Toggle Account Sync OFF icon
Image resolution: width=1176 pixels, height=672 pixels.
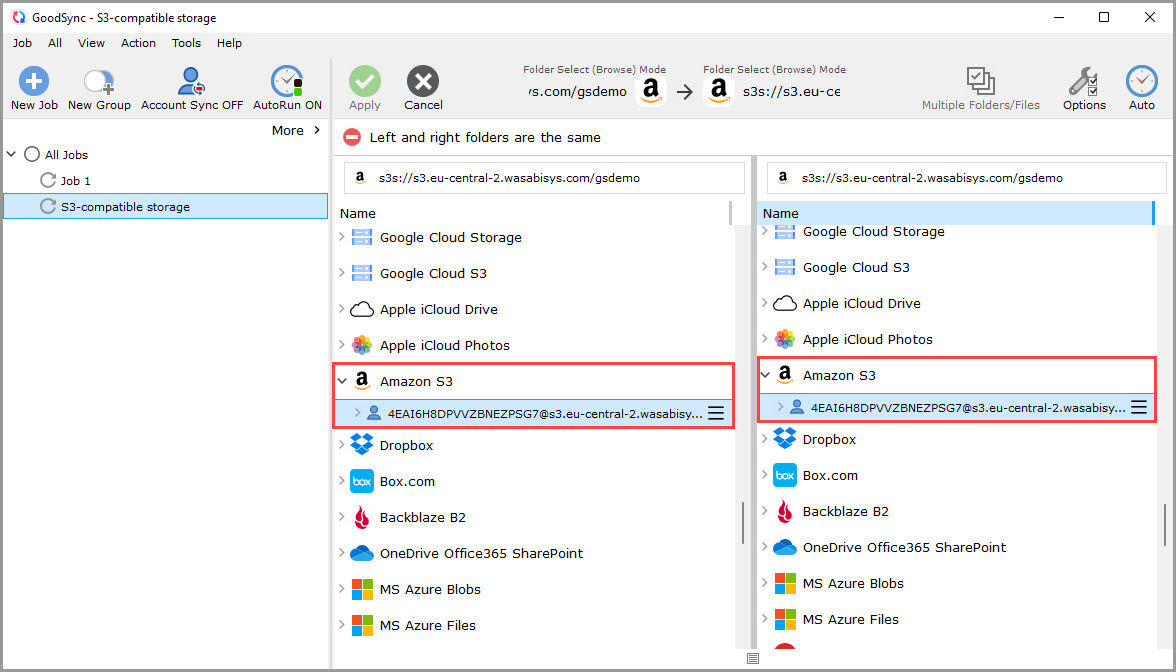click(x=192, y=81)
